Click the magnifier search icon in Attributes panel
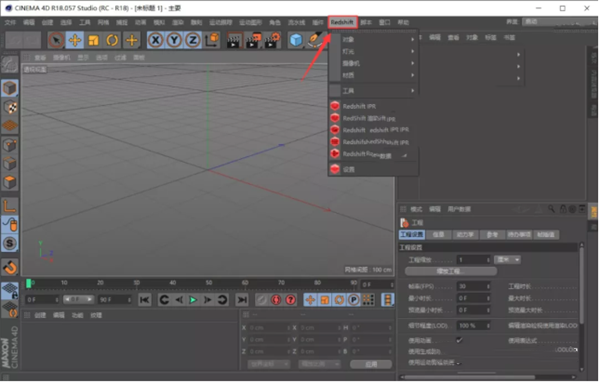The width and height of the screenshot is (600, 382). pyautogui.click(x=551, y=209)
